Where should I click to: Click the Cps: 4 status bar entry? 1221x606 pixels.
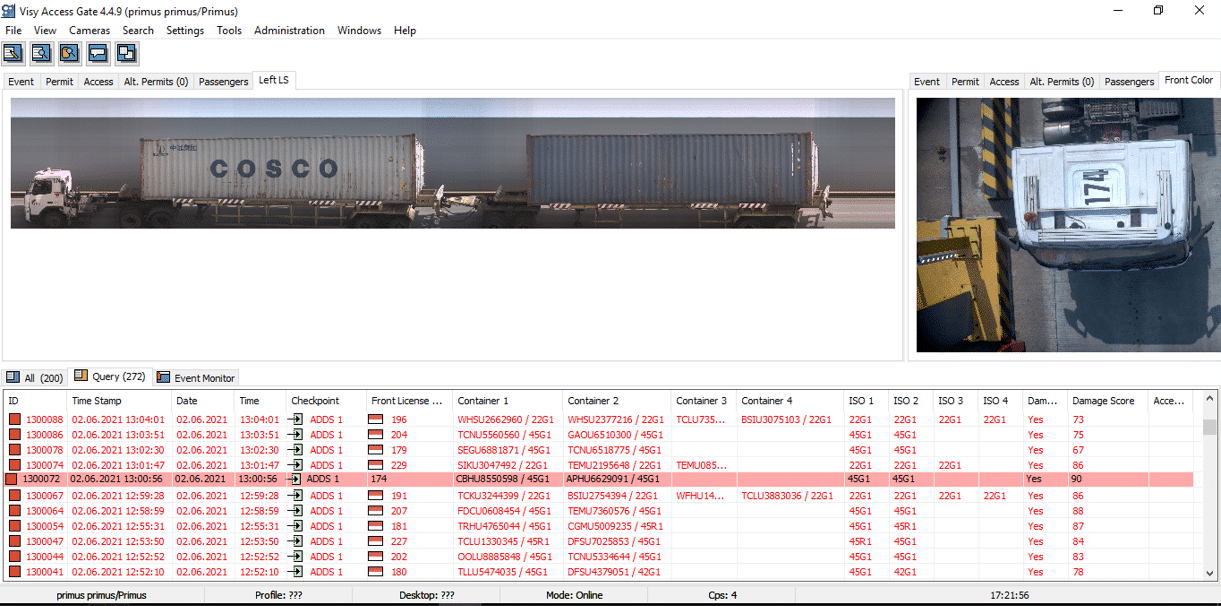[721, 595]
